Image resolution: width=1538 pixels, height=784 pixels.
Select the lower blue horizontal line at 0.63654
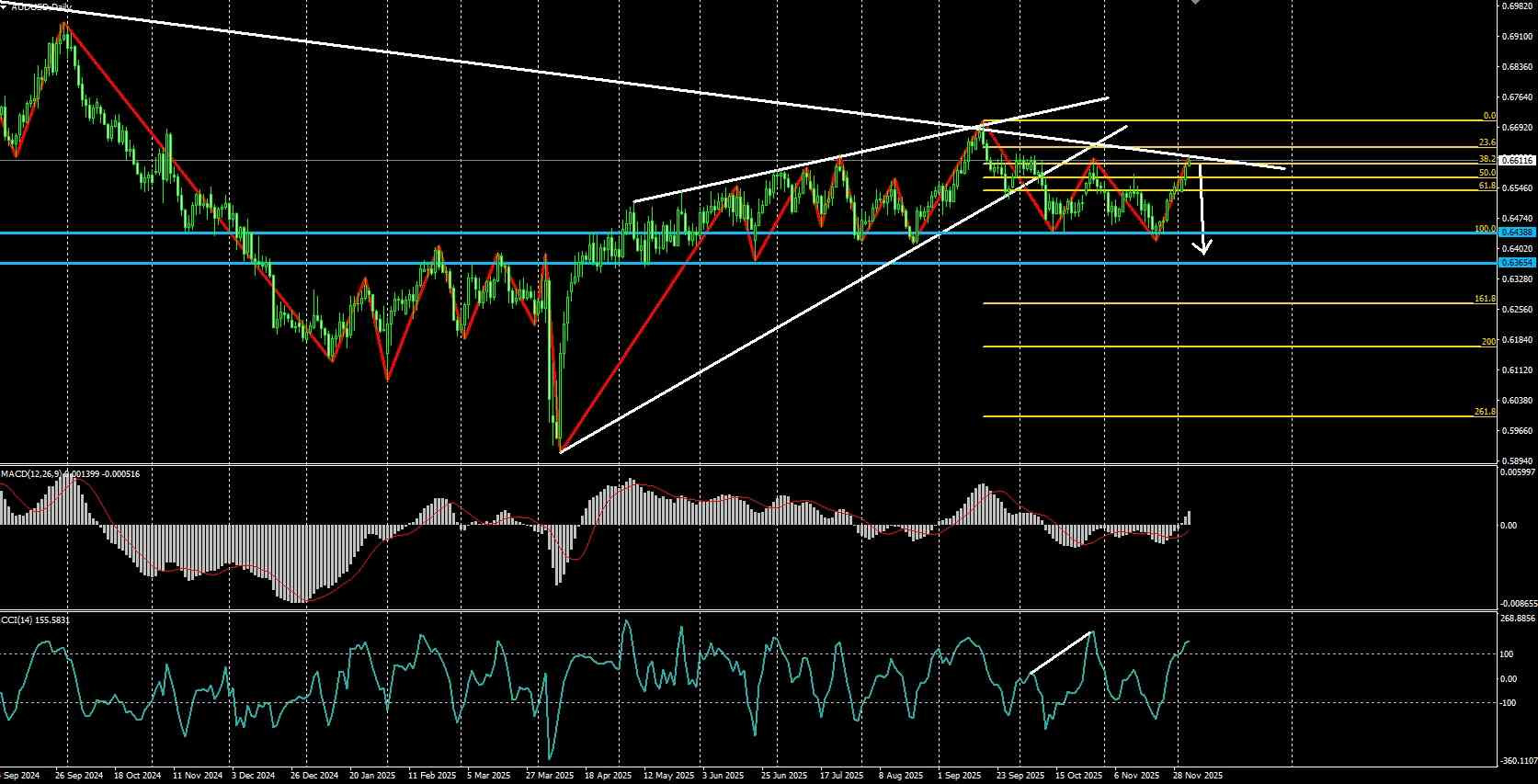[749, 264]
